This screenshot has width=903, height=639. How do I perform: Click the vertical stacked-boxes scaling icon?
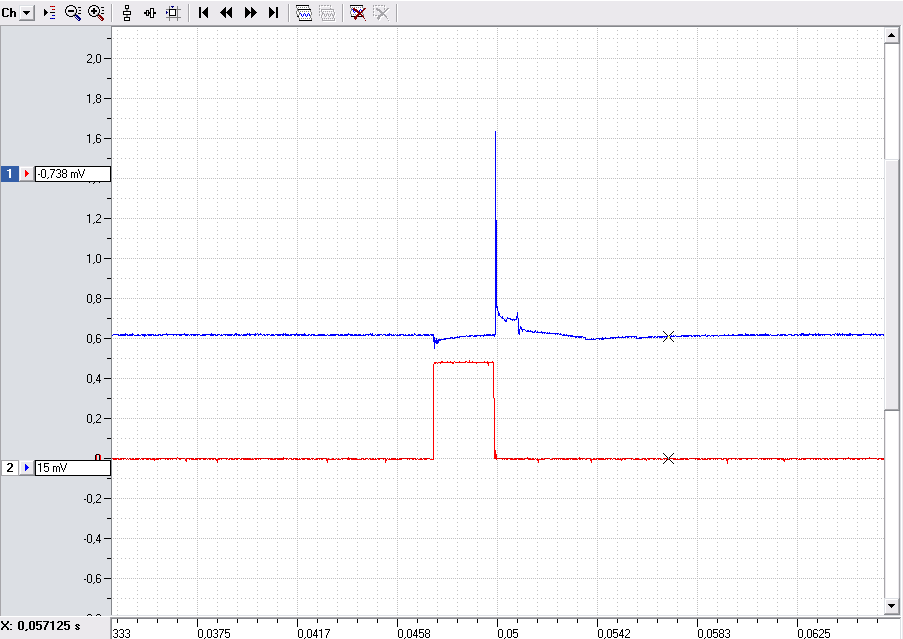tap(127, 13)
